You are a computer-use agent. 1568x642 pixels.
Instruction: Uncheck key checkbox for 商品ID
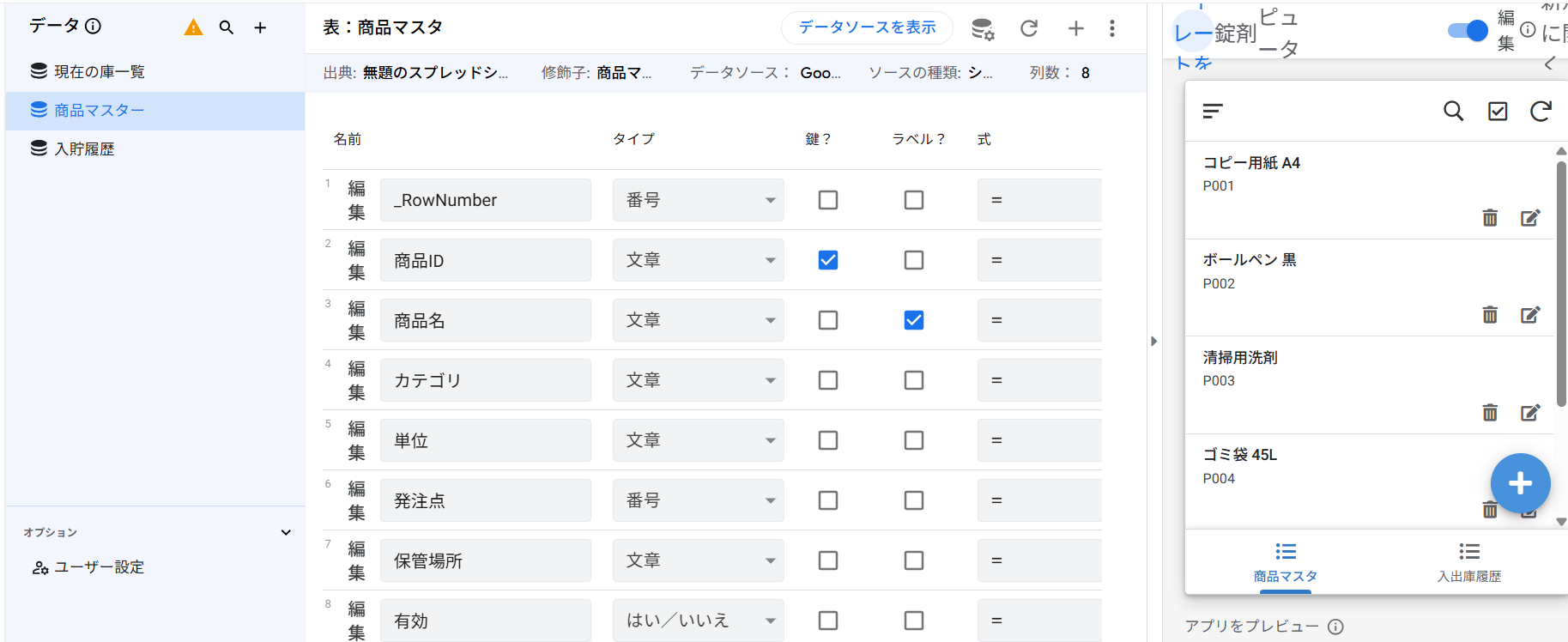click(828, 260)
